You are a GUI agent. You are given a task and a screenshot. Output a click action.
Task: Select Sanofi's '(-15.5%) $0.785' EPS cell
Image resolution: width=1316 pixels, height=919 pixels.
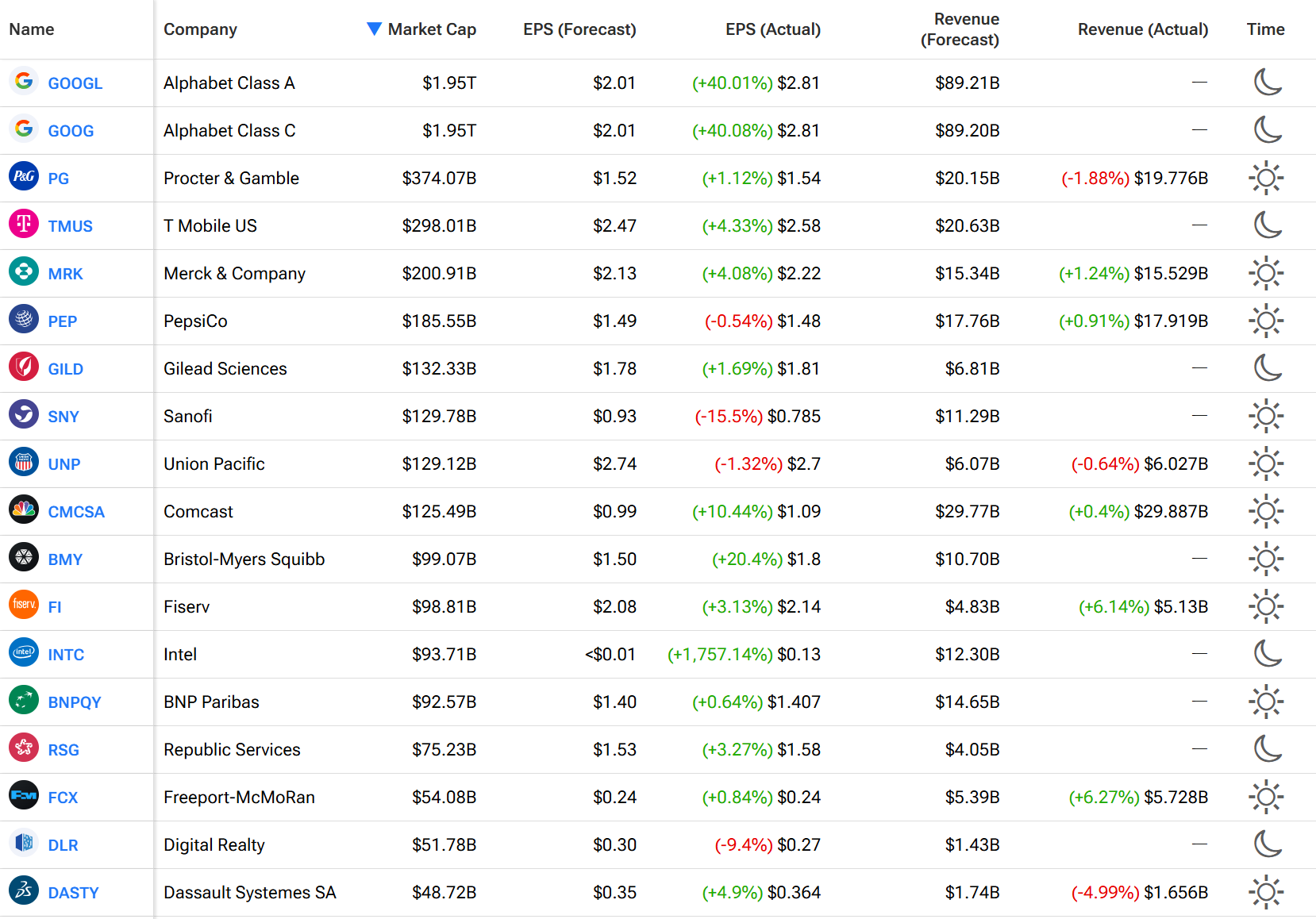click(x=758, y=416)
